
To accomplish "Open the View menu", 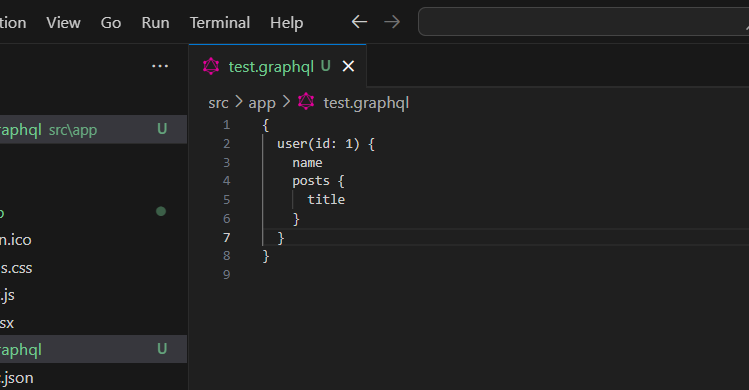I will click(x=64, y=22).
